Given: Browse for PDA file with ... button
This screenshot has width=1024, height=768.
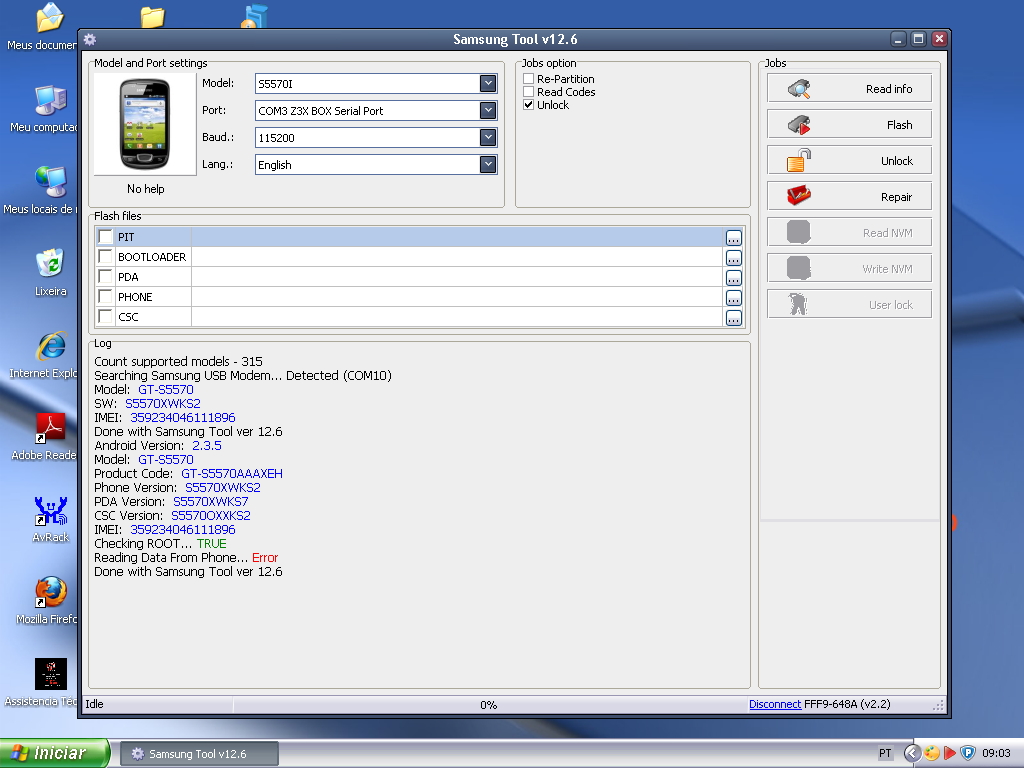Looking at the screenshot, I should [x=733, y=278].
